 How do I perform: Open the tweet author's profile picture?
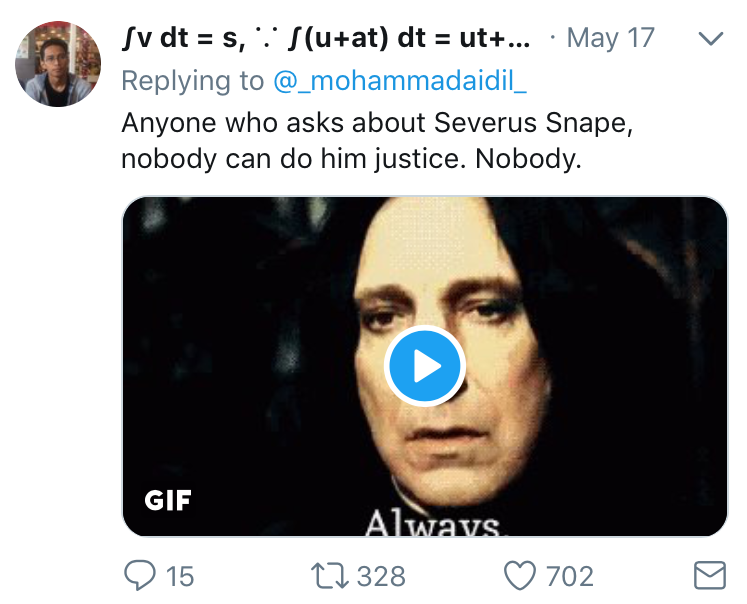(x=58, y=65)
